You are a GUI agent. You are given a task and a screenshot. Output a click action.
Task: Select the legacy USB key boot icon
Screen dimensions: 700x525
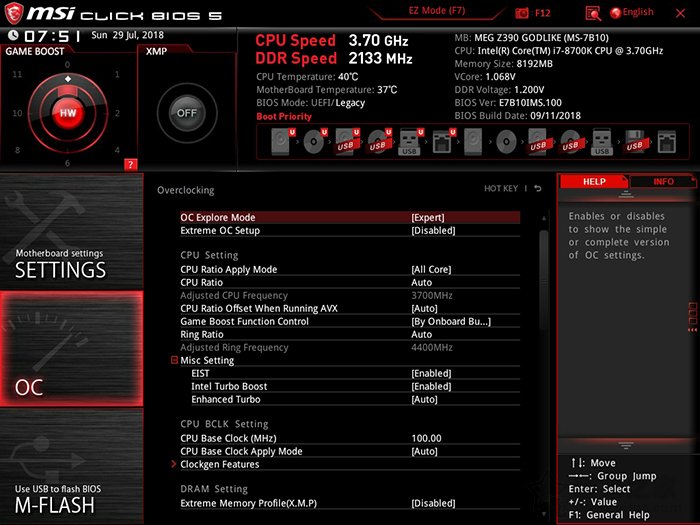tap(602, 142)
